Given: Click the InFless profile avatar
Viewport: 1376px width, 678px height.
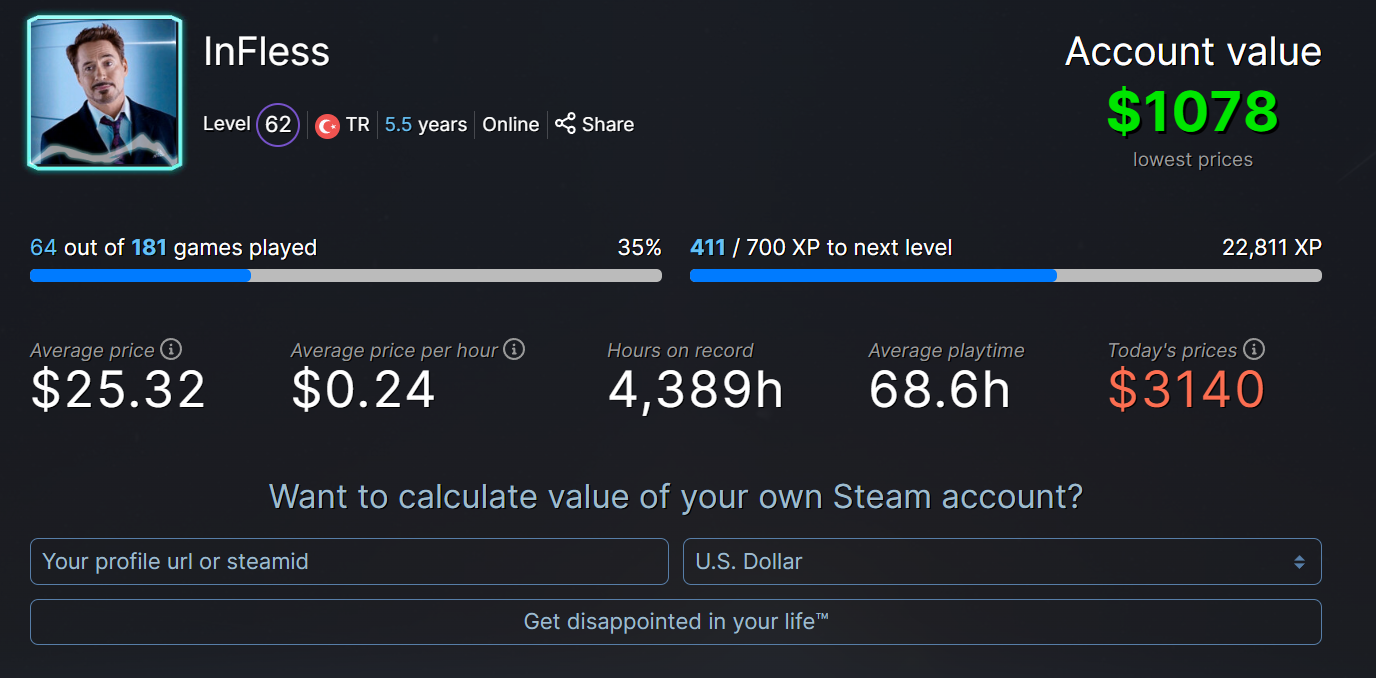Looking at the screenshot, I should tap(105, 93).
